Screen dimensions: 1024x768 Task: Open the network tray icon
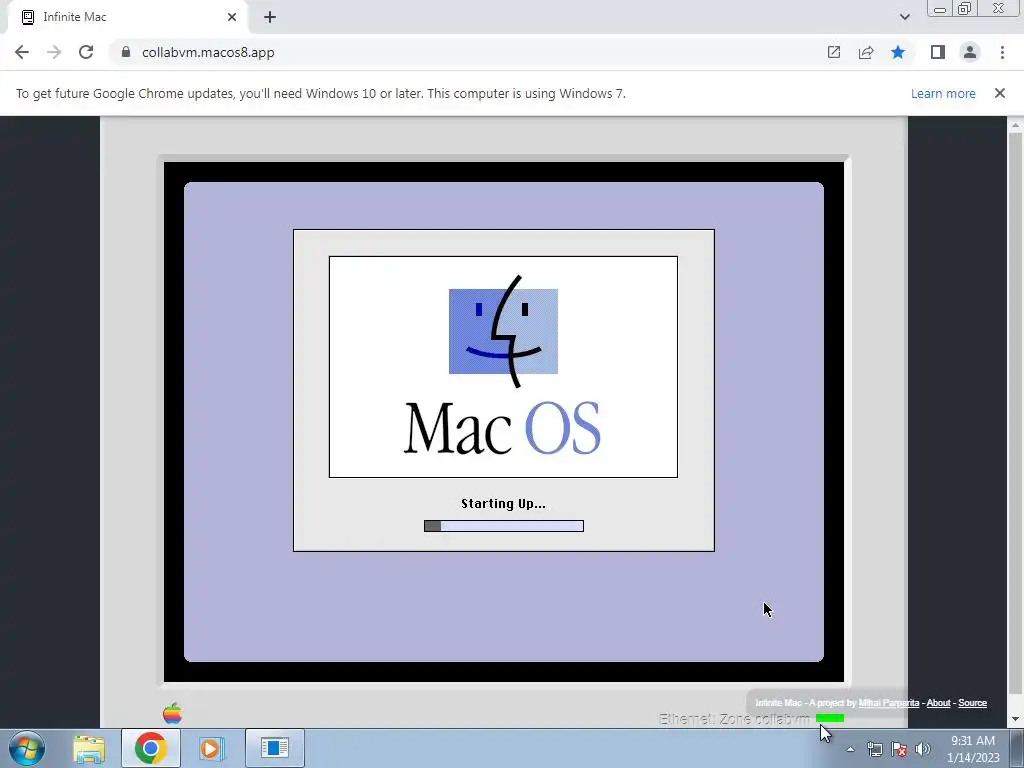click(x=874, y=749)
